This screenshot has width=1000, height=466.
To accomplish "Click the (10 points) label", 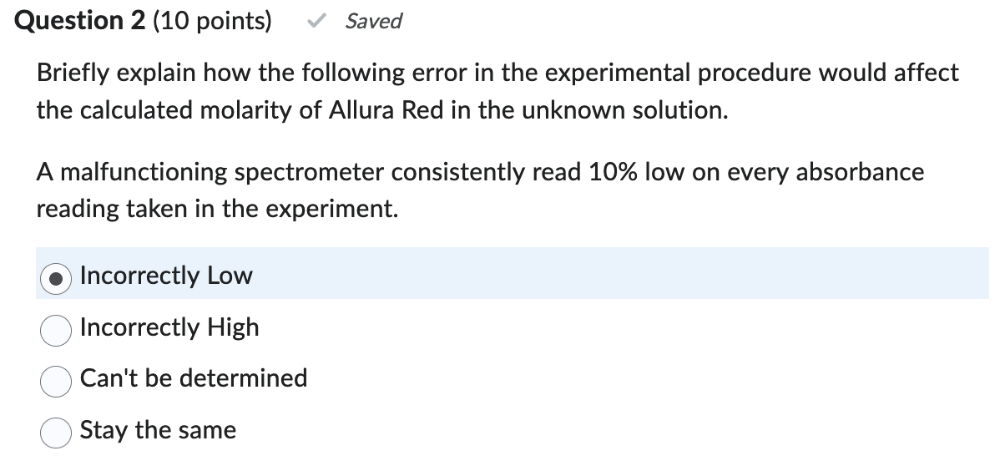I will pyautogui.click(x=213, y=21).
